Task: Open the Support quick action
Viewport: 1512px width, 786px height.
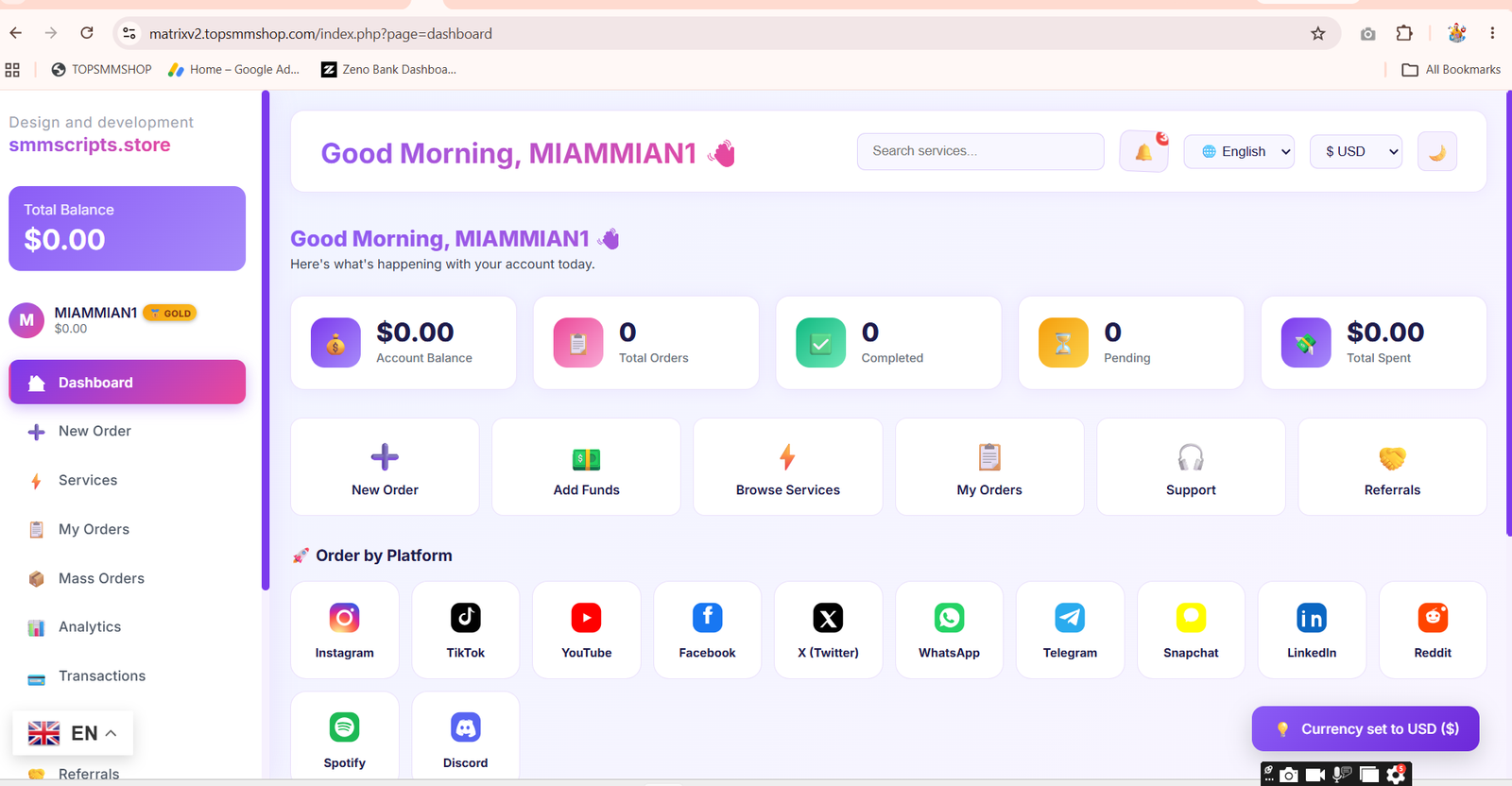Action: [x=1191, y=467]
